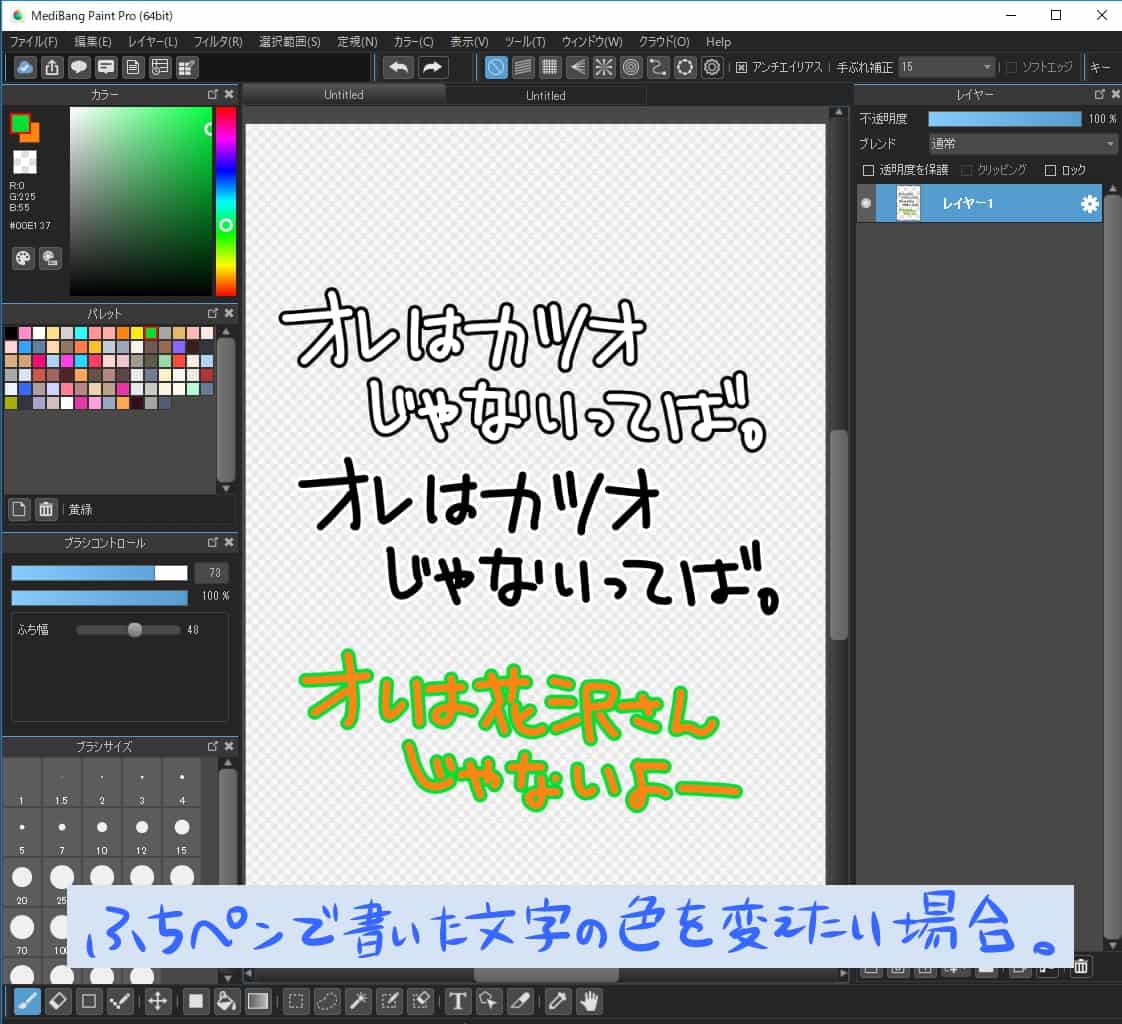Select the shape drawing rectangle tool
1122x1024 pixels.
(89, 1000)
